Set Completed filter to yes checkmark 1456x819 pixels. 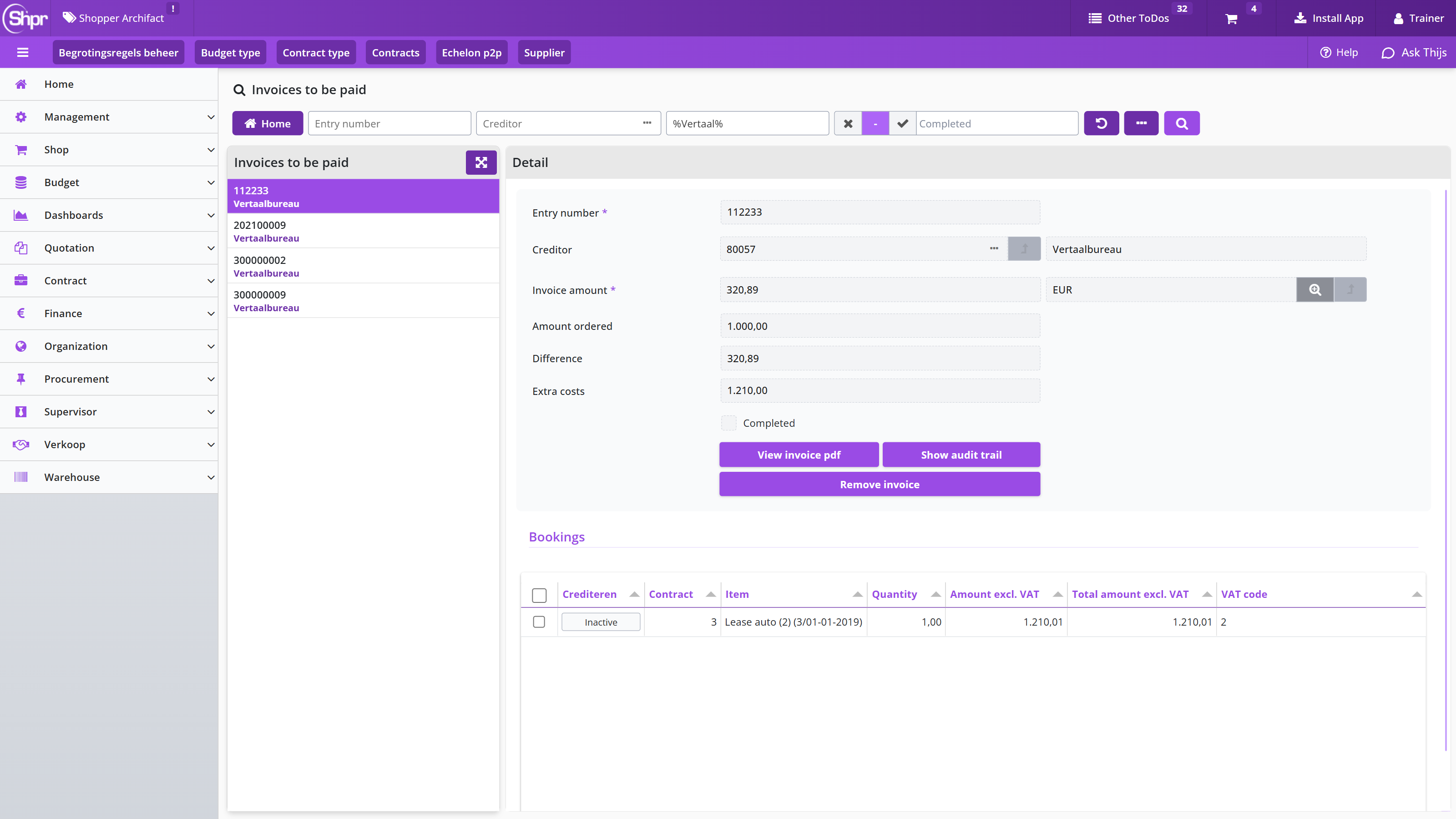[903, 123]
